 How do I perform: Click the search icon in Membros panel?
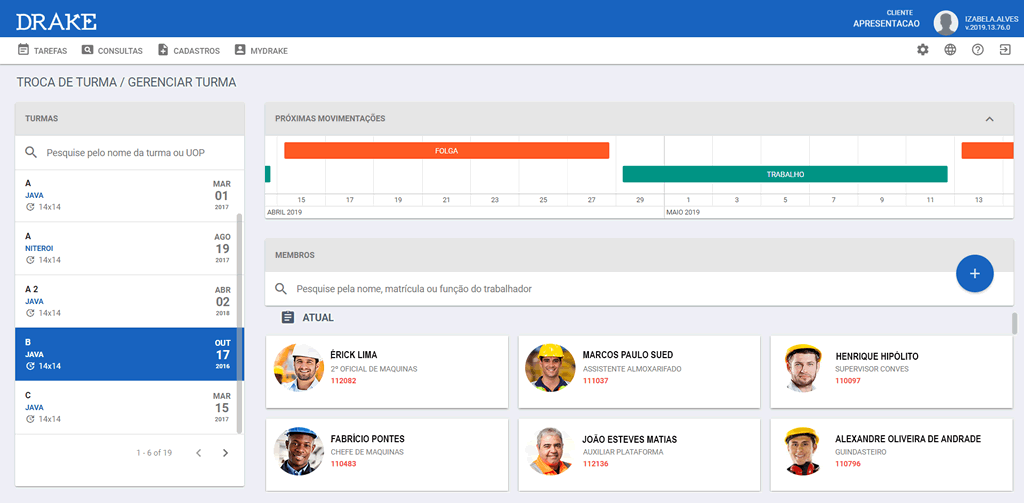pyautogui.click(x=281, y=289)
